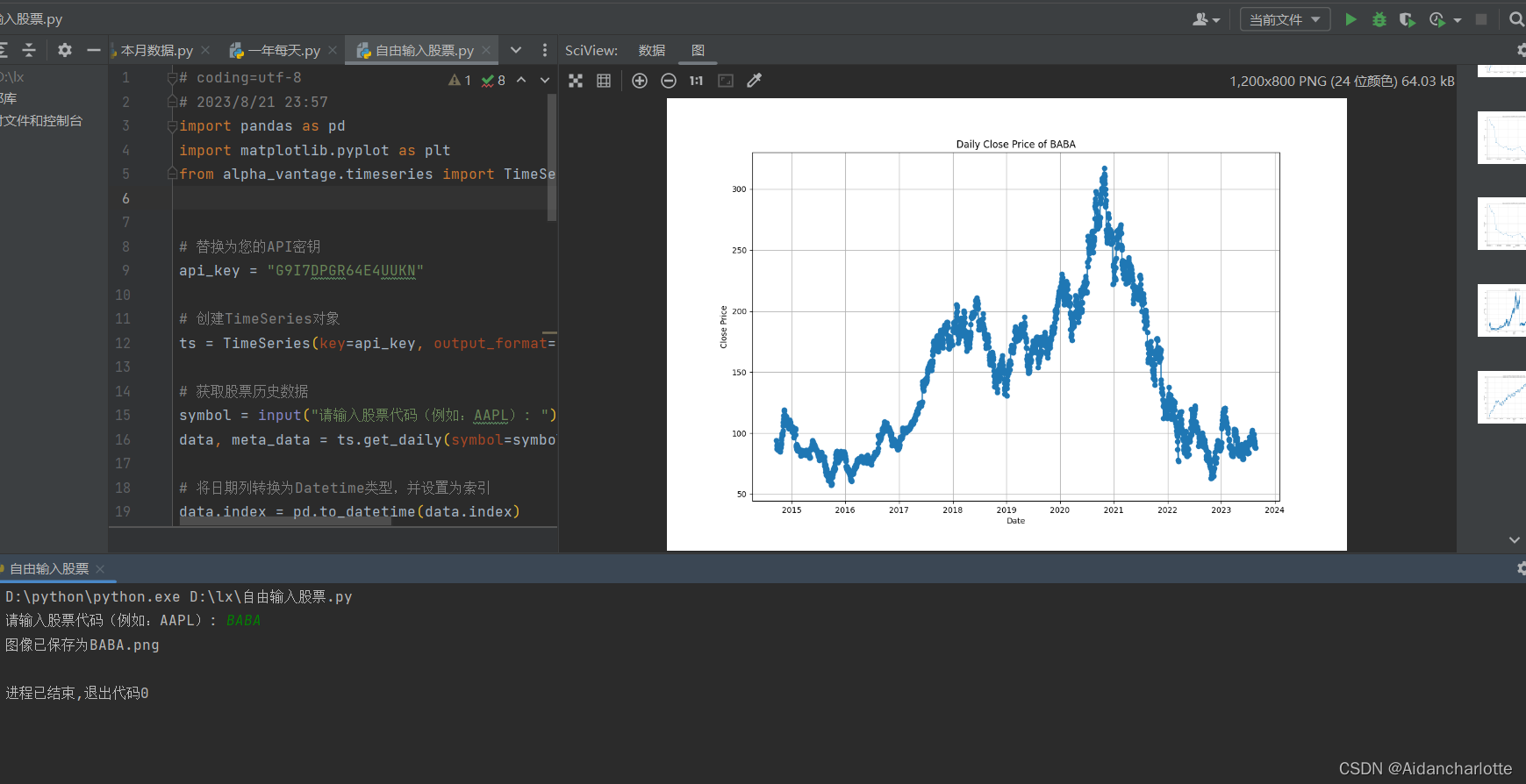Click the 进程已结束 exit code line
The height and width of the screenshot is (784, 1526).
coord(77,694)
